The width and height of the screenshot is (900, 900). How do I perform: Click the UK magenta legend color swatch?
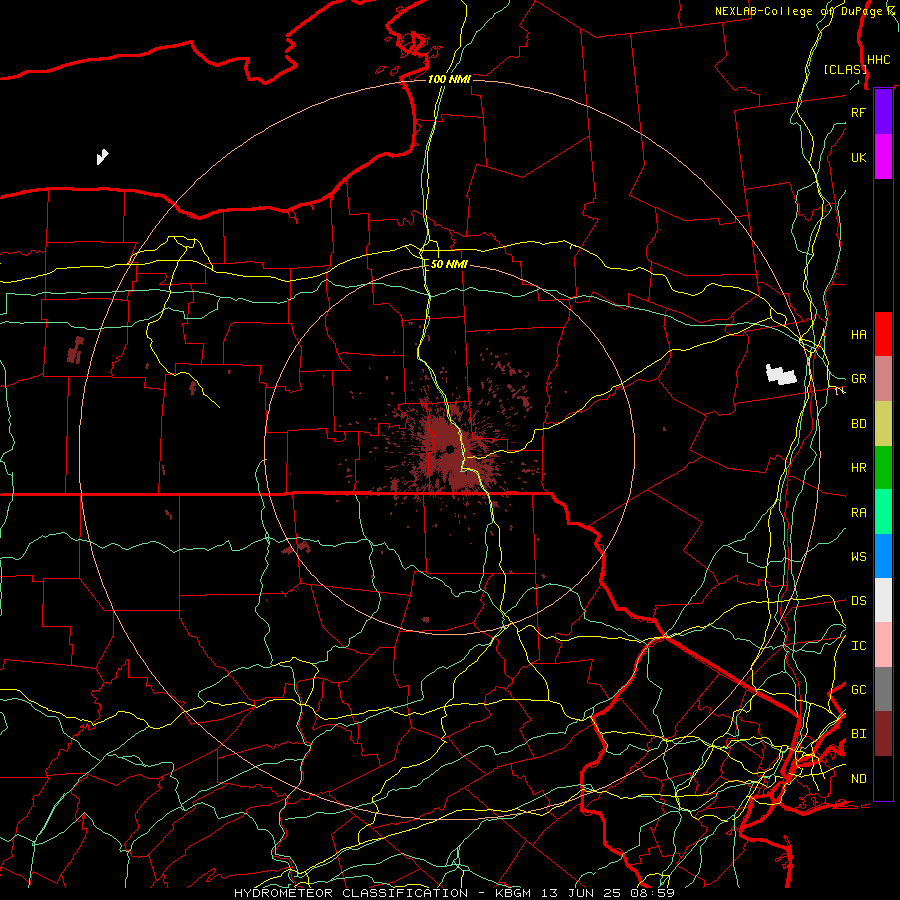[883, 157]
